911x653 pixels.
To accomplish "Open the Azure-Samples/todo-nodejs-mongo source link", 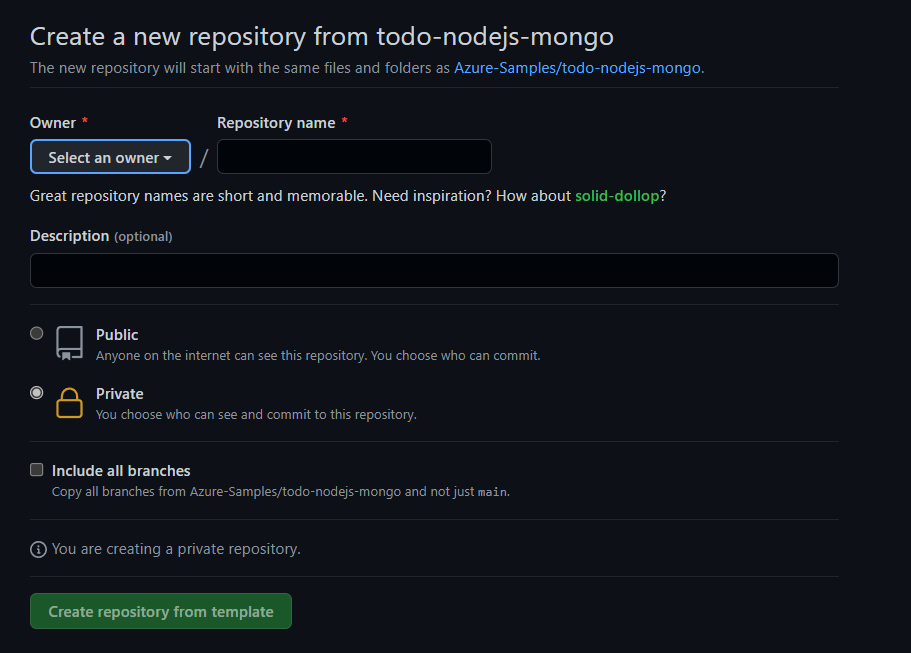I will click(x=577, y=67).
